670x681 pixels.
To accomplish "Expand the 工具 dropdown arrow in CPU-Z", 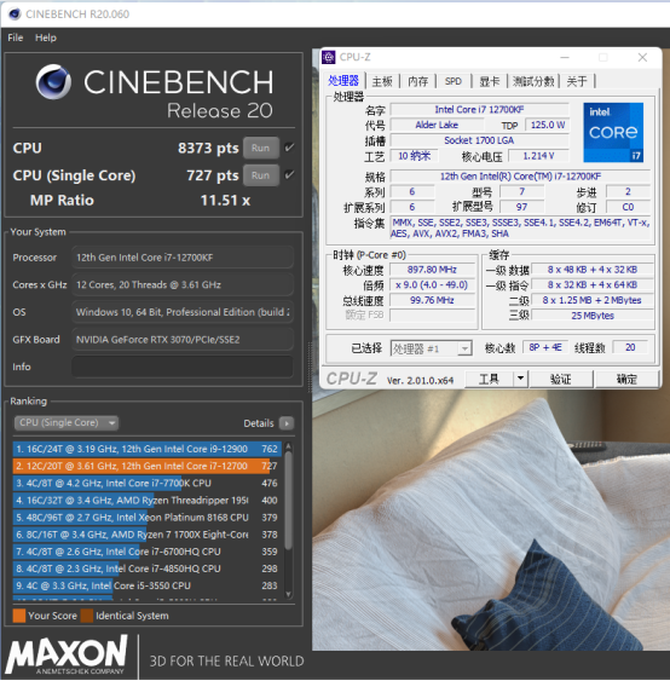I will pyautogui.click(x=520, y=379).
